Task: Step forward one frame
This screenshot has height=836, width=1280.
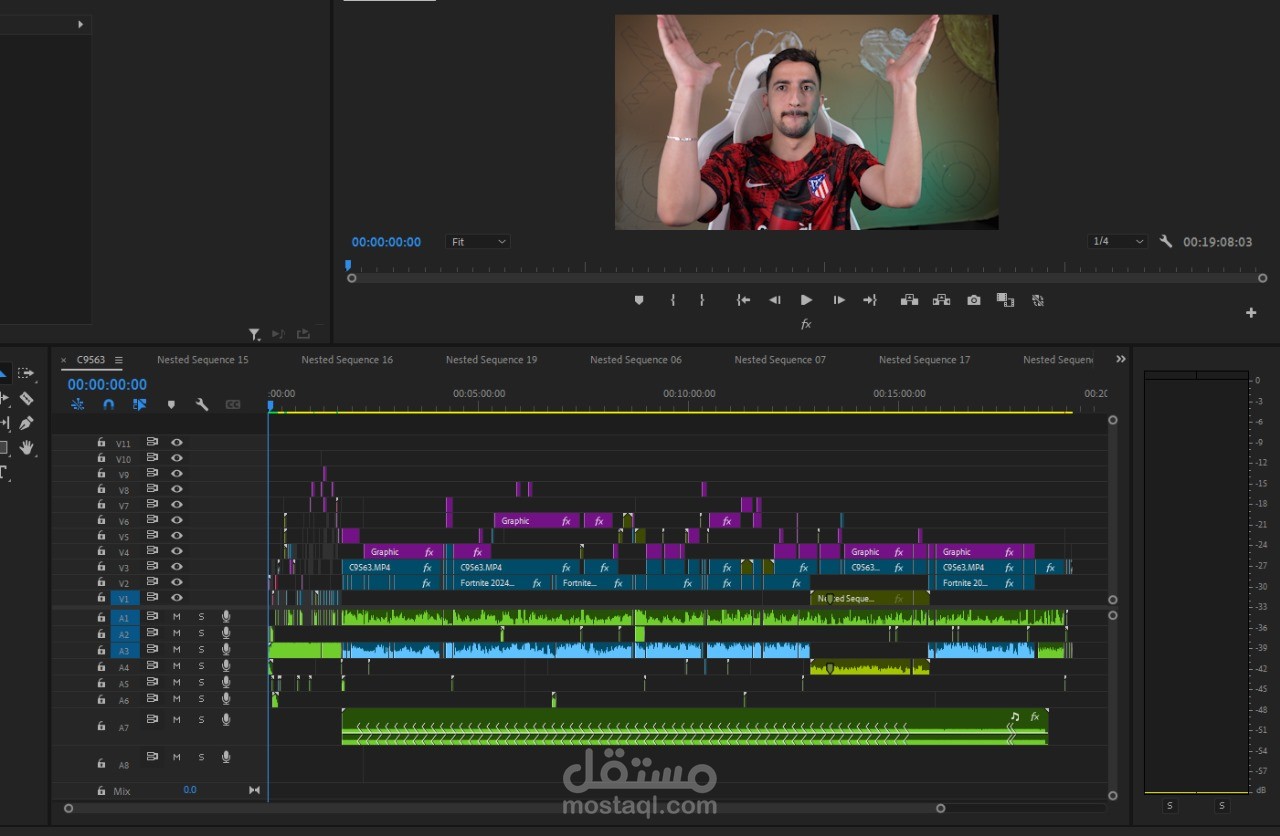Action: pos(839,300)
